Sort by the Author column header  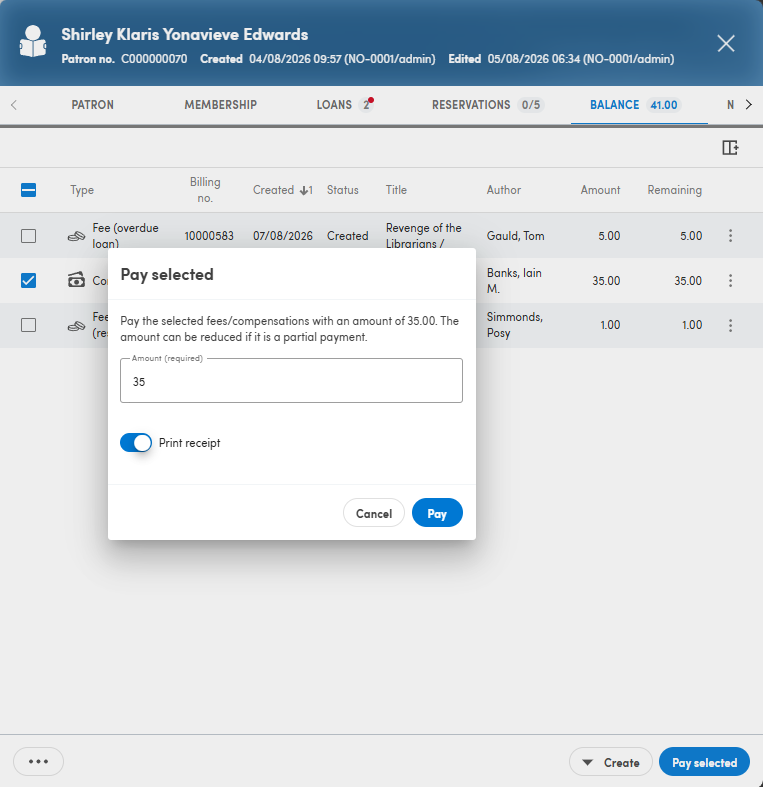point(503,190)
